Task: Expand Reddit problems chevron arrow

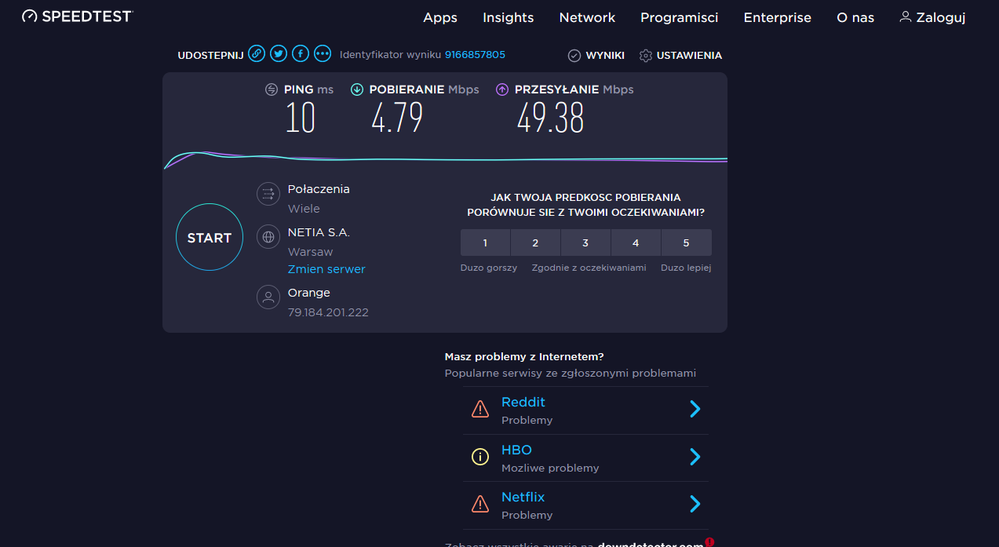Action: pos(695,409)
